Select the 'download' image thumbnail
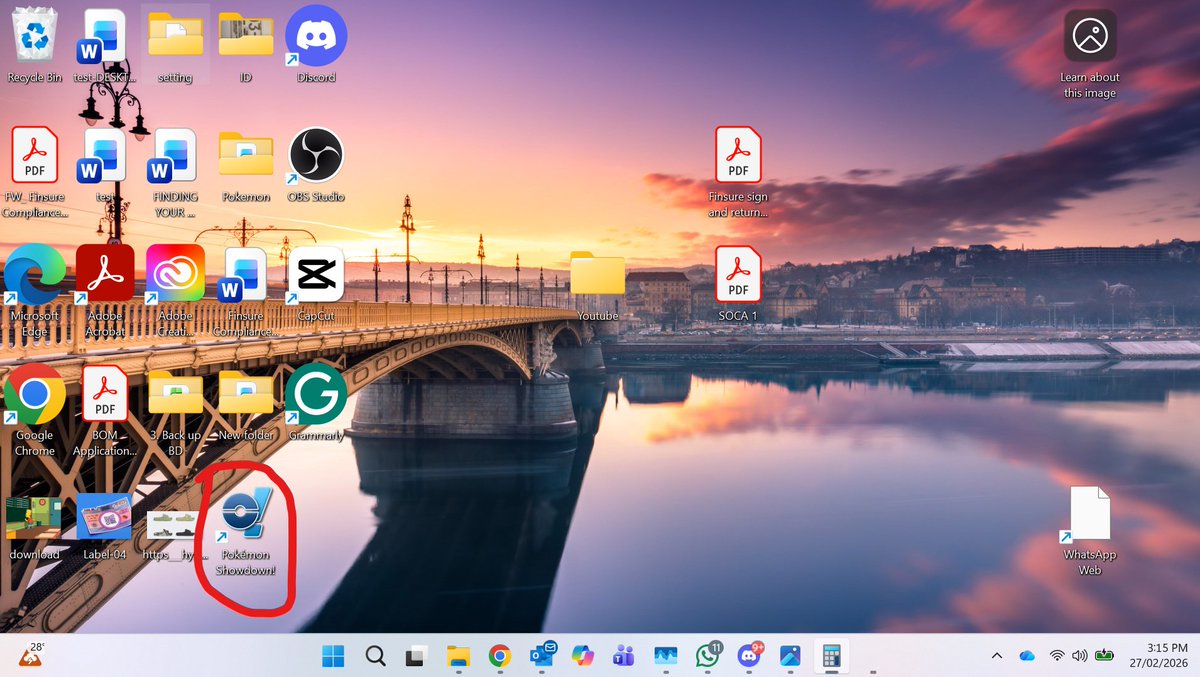The image size is (1200, 677). click(35, 527)
